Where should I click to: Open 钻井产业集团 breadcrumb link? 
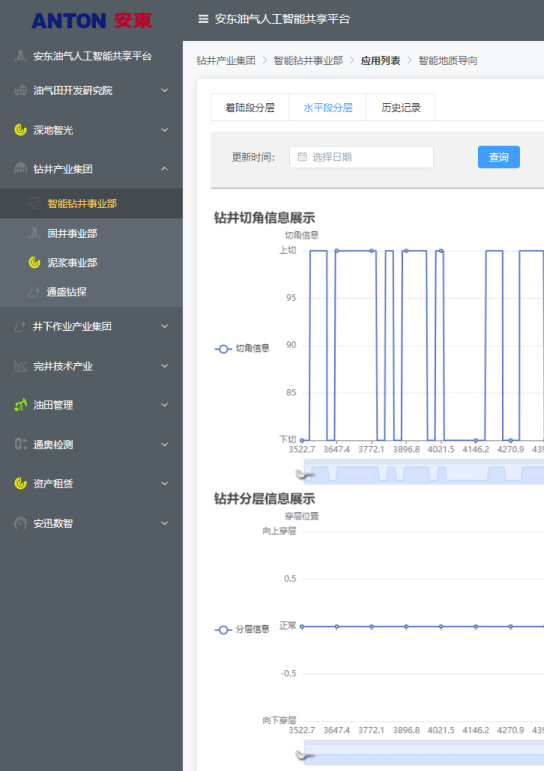tap(226, 60)
